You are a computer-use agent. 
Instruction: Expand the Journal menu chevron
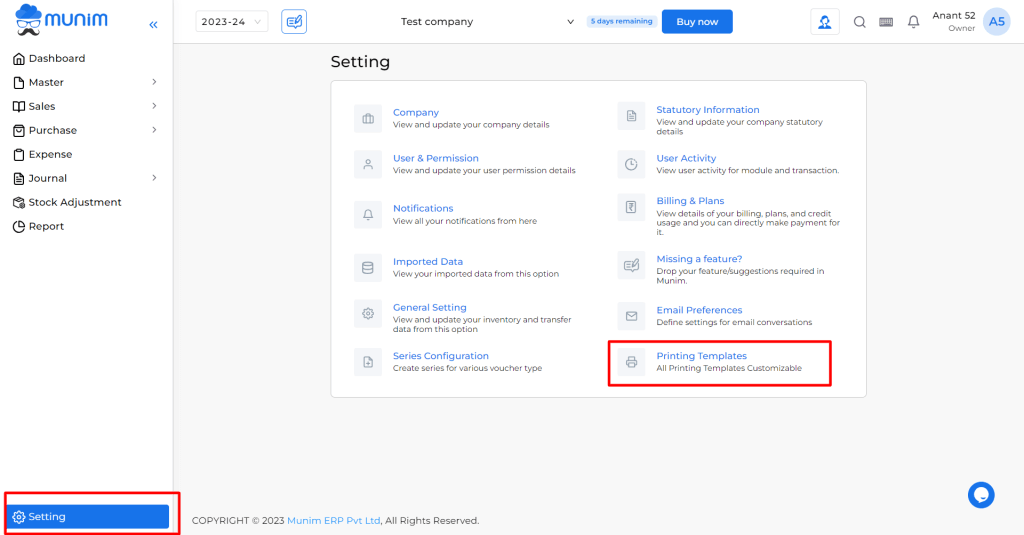click(x=154, y=178)
